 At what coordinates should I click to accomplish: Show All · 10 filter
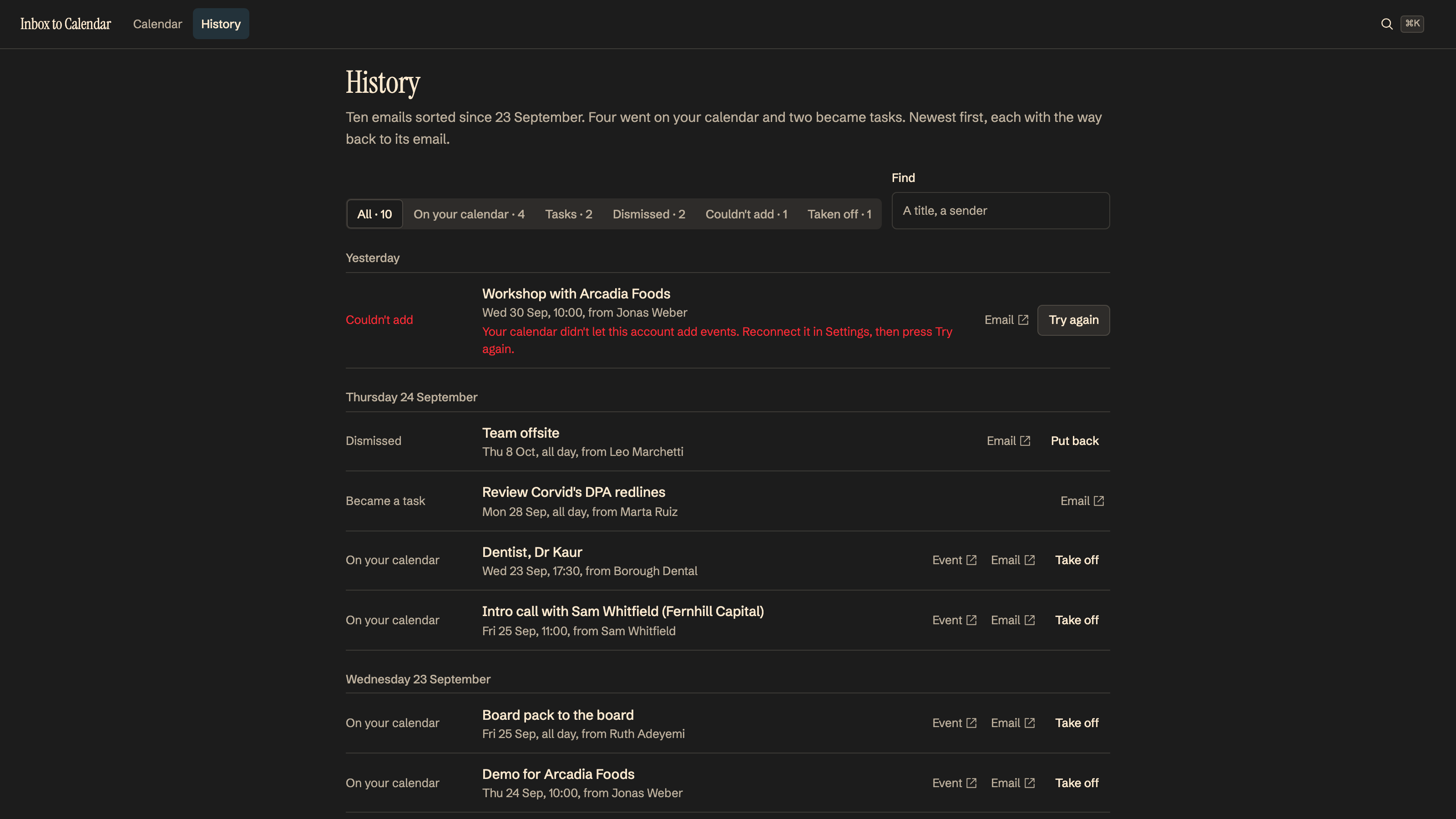pos(374,214)
